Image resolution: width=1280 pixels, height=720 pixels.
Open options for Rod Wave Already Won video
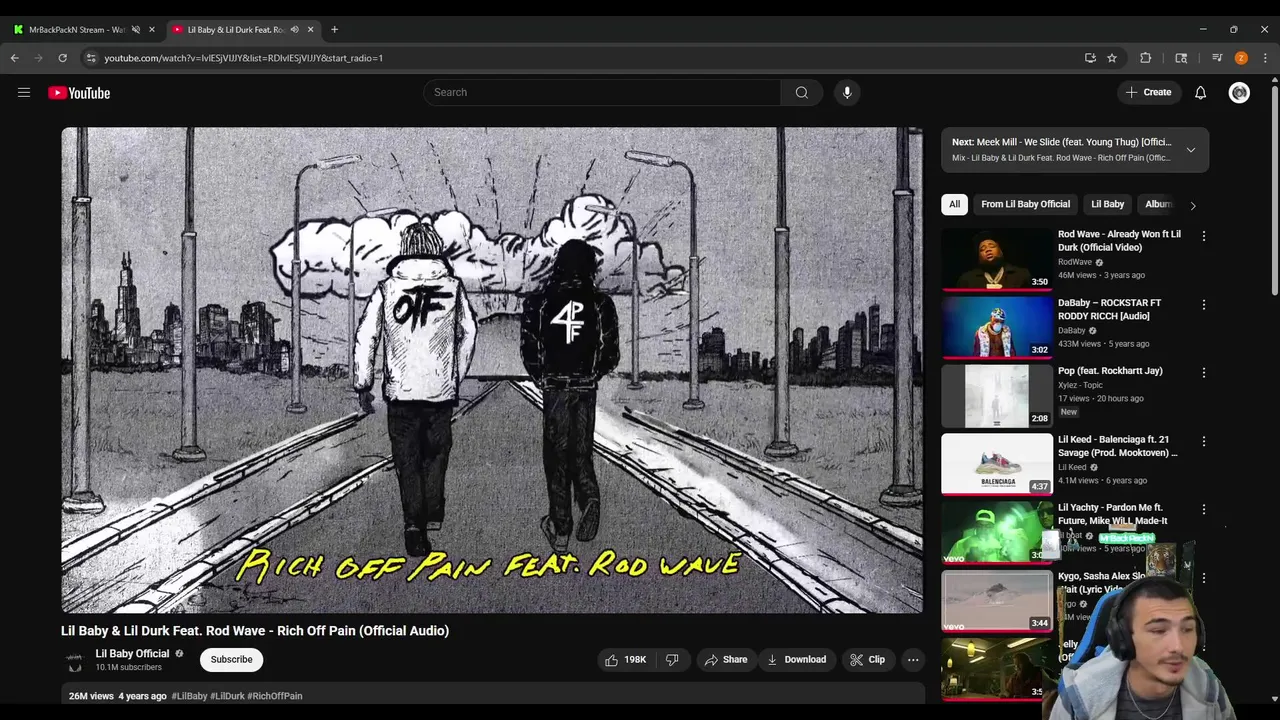[x=1204, y=236]
